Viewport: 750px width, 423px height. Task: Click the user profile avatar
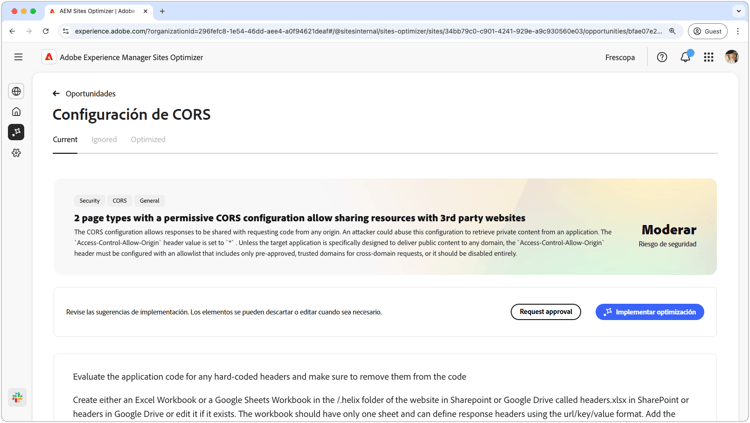click(731, 57)
